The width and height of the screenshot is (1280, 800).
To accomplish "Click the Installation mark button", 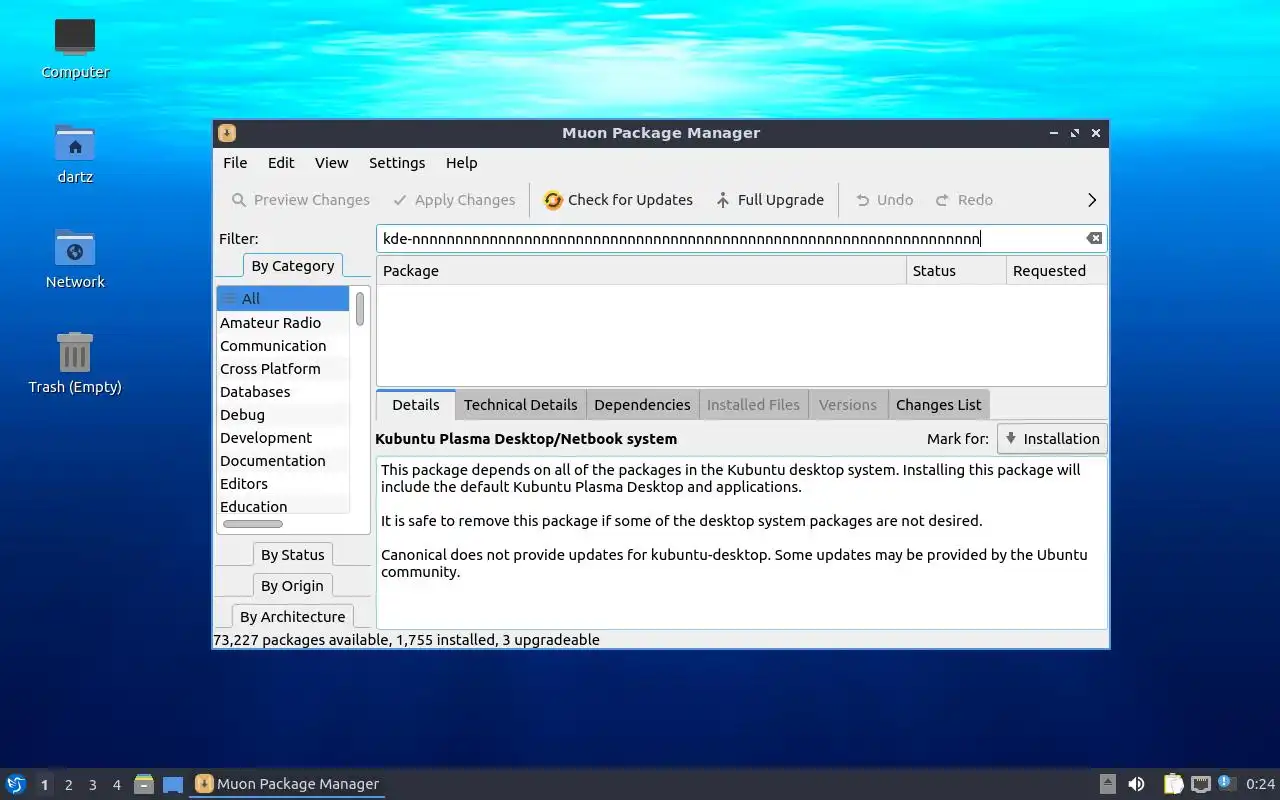I will [x=1052, y=438].
